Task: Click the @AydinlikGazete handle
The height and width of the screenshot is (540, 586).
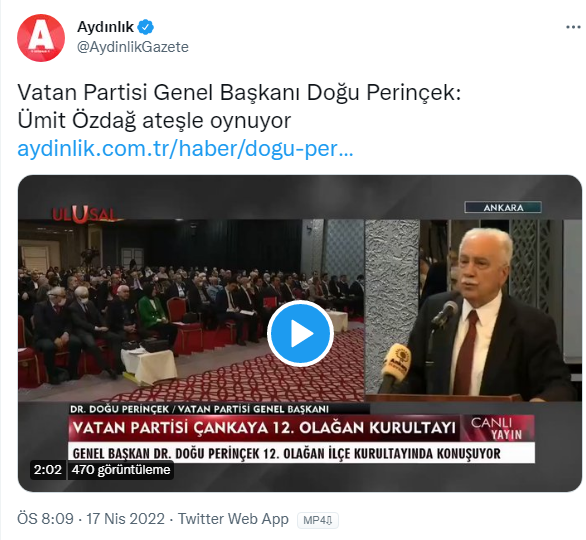Action: 133,47
